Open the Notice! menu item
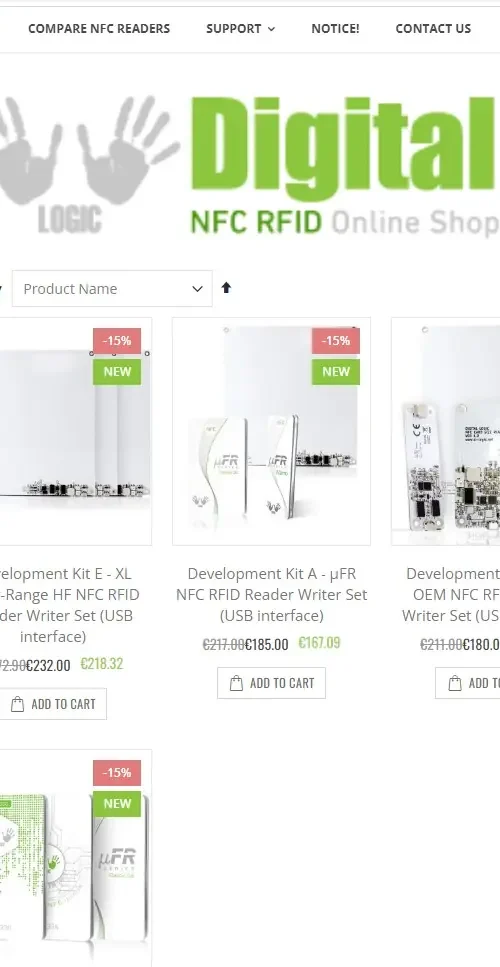 pyautogui.click(x=335, y=28)
